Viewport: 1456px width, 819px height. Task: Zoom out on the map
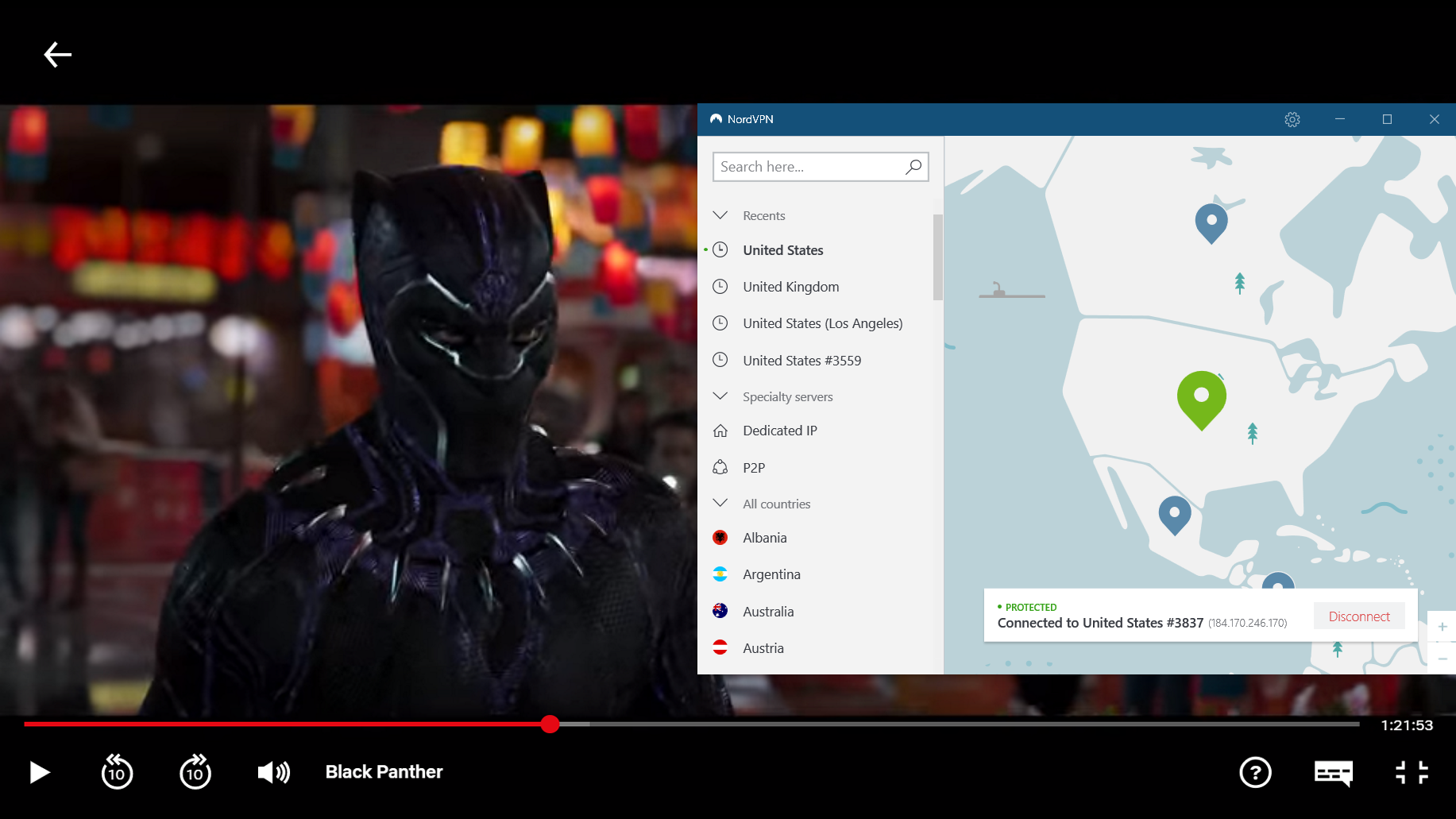[x=1442, y=659]
